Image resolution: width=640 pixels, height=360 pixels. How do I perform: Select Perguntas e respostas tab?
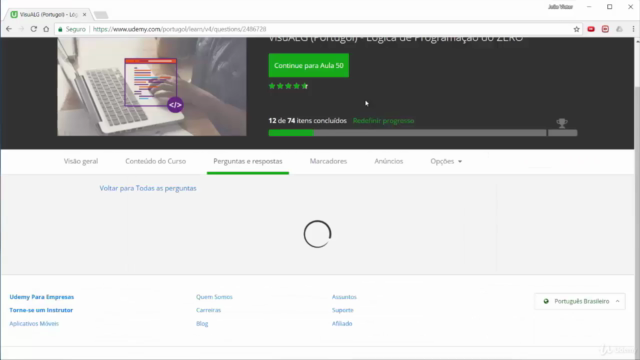coord(248,161)
